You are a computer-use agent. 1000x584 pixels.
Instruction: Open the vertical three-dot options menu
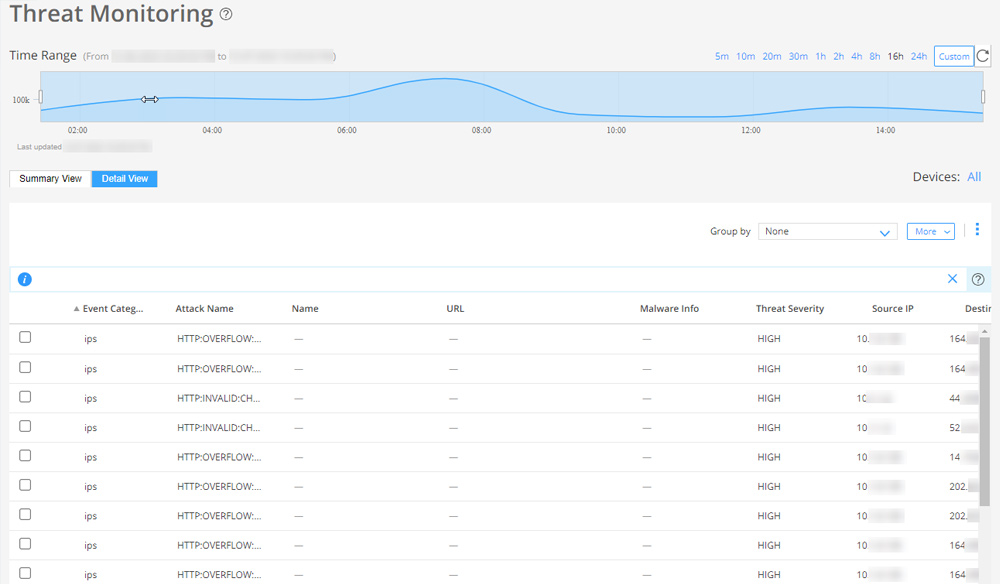[x=977, y=231]
